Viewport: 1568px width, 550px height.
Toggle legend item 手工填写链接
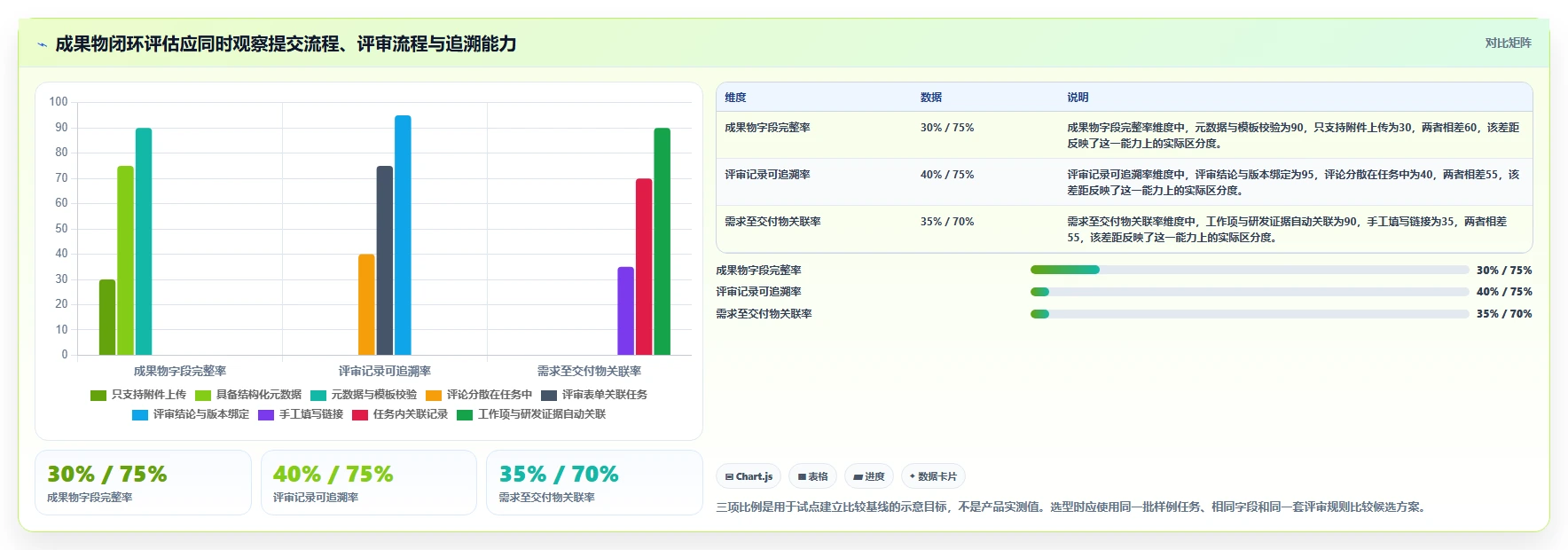tap(301, 414)
